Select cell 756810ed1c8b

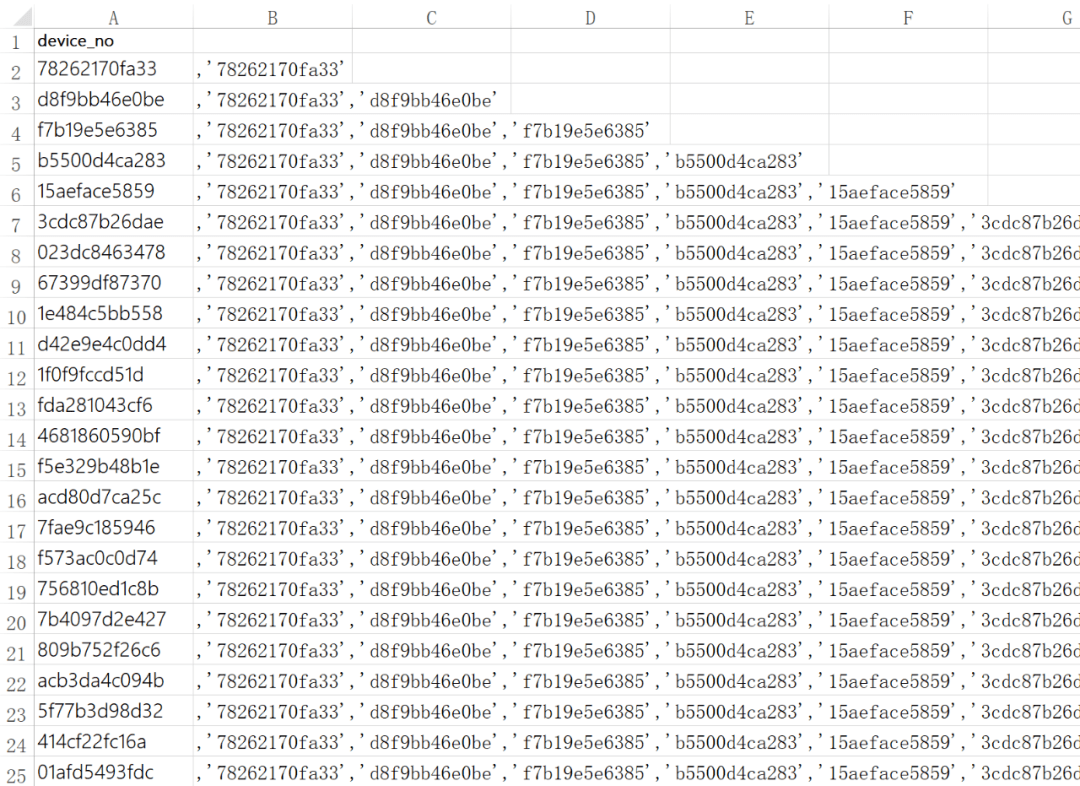point(114,588)
